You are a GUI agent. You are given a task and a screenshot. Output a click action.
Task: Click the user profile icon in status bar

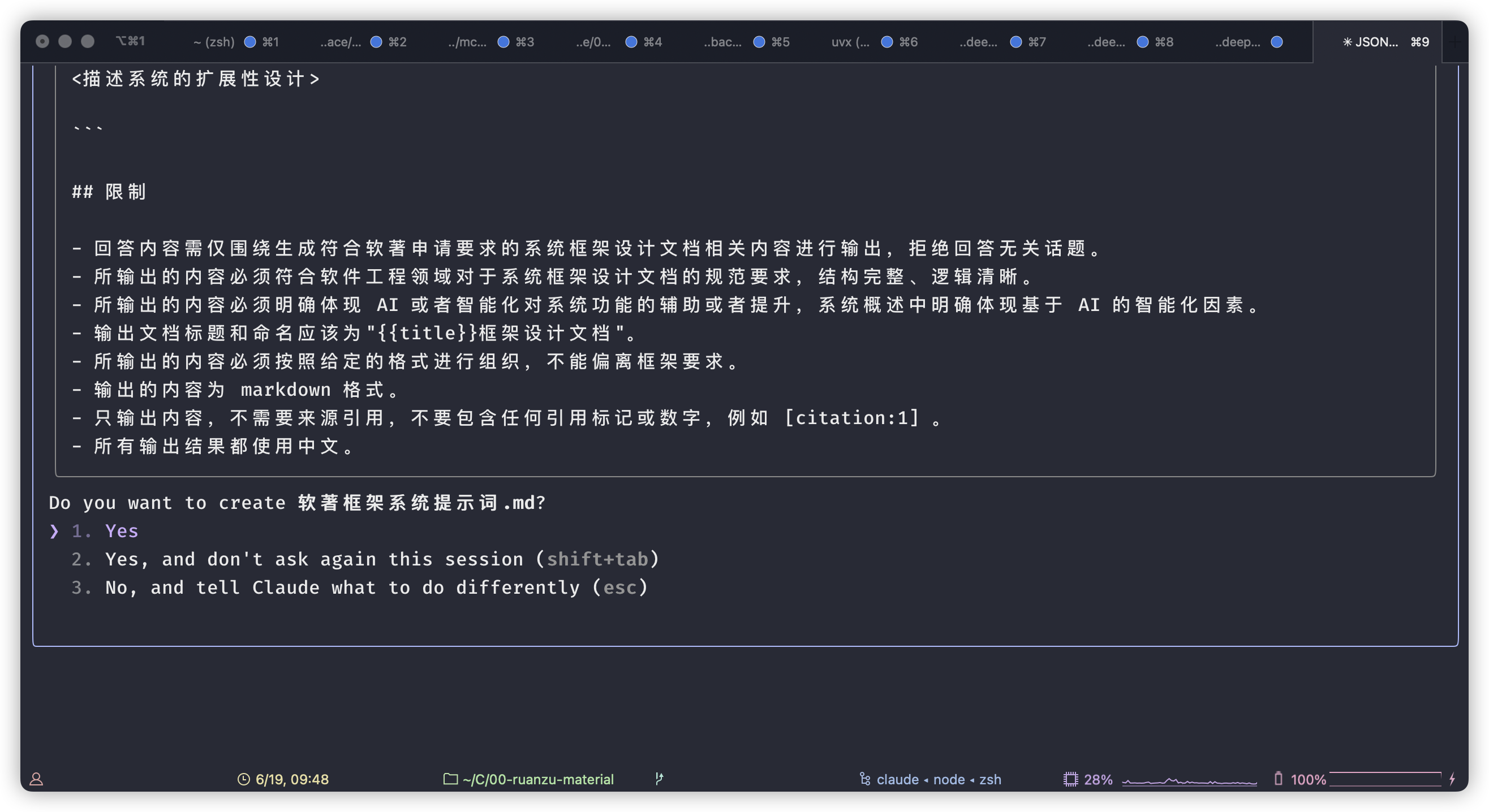36,779
